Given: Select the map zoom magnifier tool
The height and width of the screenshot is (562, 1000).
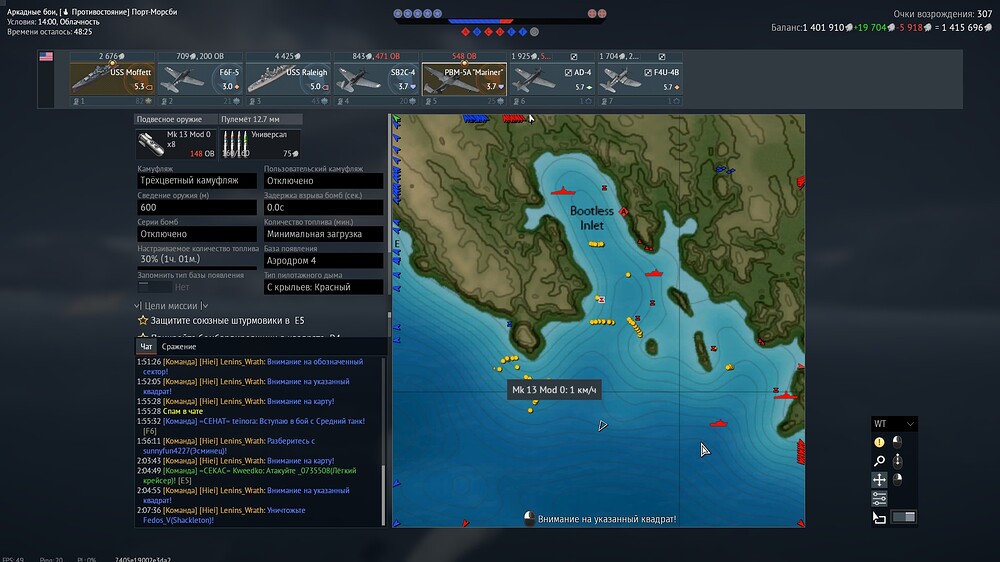Looking at the screenshot, I should [879, 461].
